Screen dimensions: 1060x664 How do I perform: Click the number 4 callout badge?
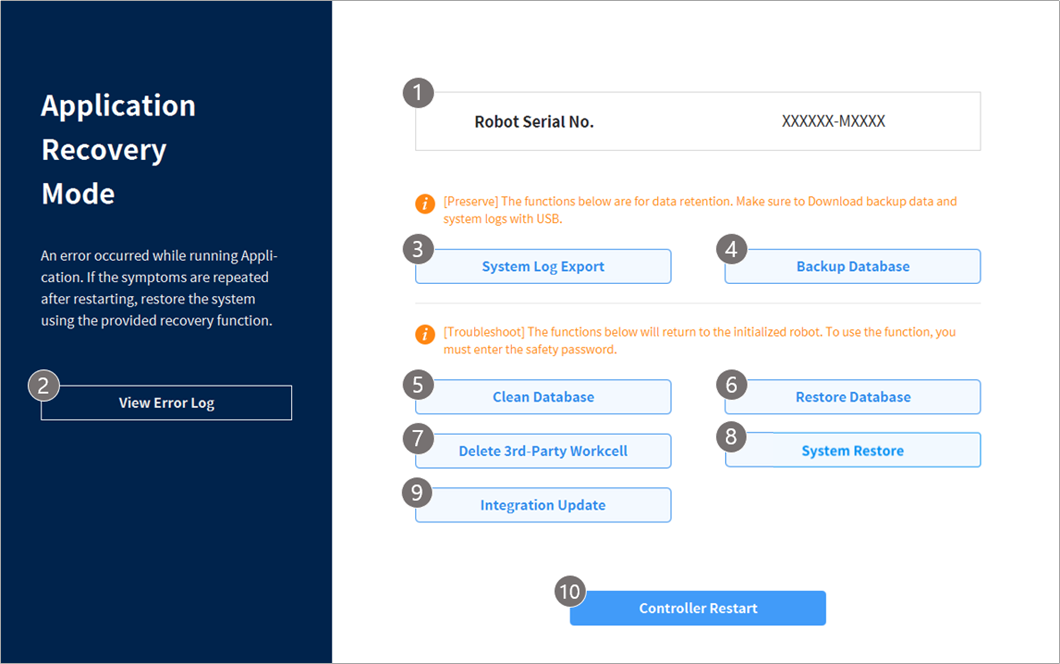[732, 249]
